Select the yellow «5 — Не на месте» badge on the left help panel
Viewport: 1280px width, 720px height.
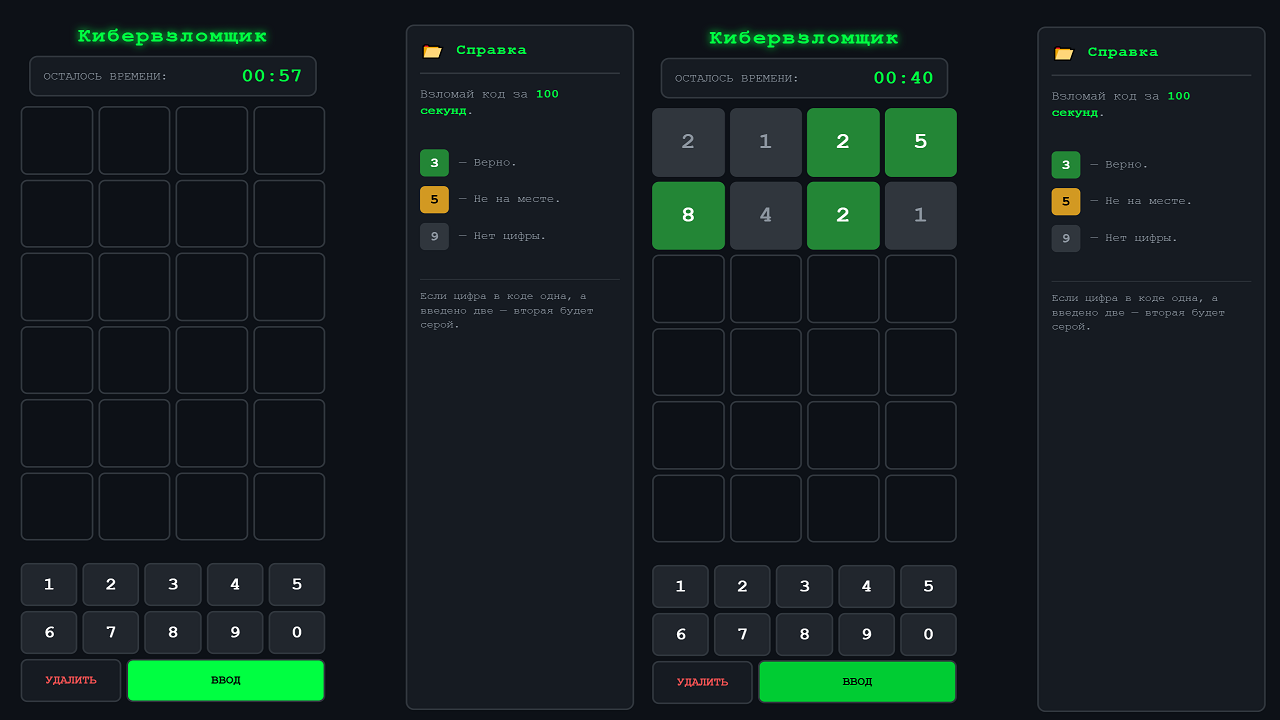pos(434,199)
